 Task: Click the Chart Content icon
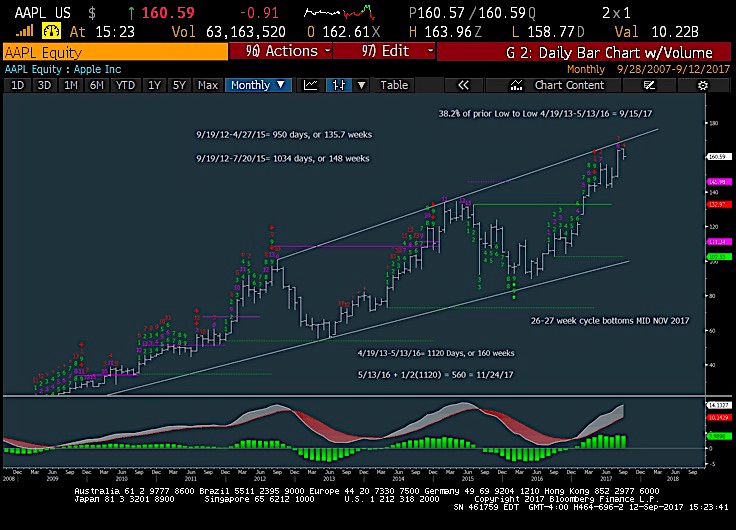pos(517,85)
